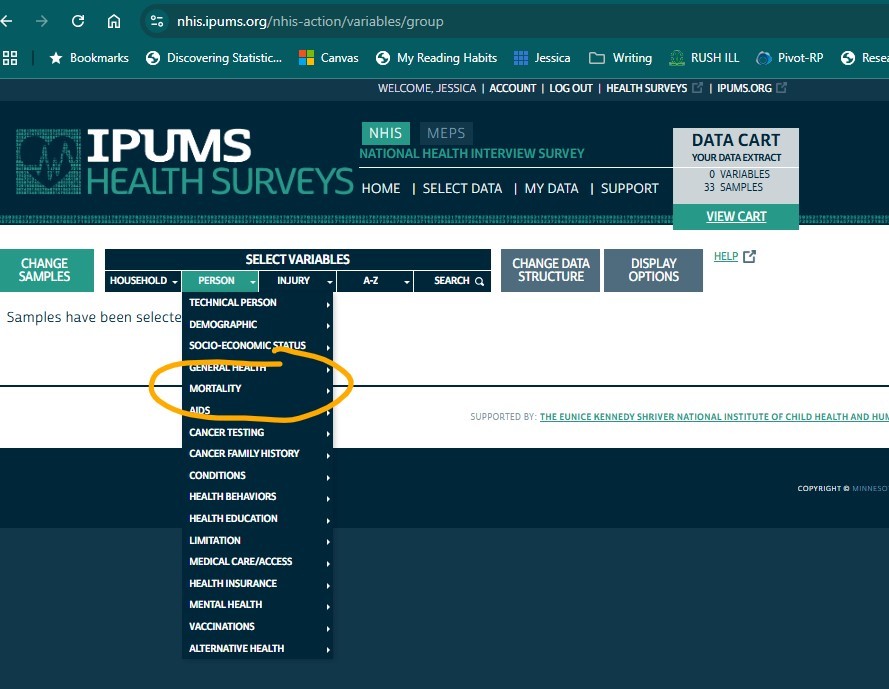Screen dimensions: 889x689
Task: Select HEALTH EDUCATION from the PERSON menu
Action: point(257,519)
